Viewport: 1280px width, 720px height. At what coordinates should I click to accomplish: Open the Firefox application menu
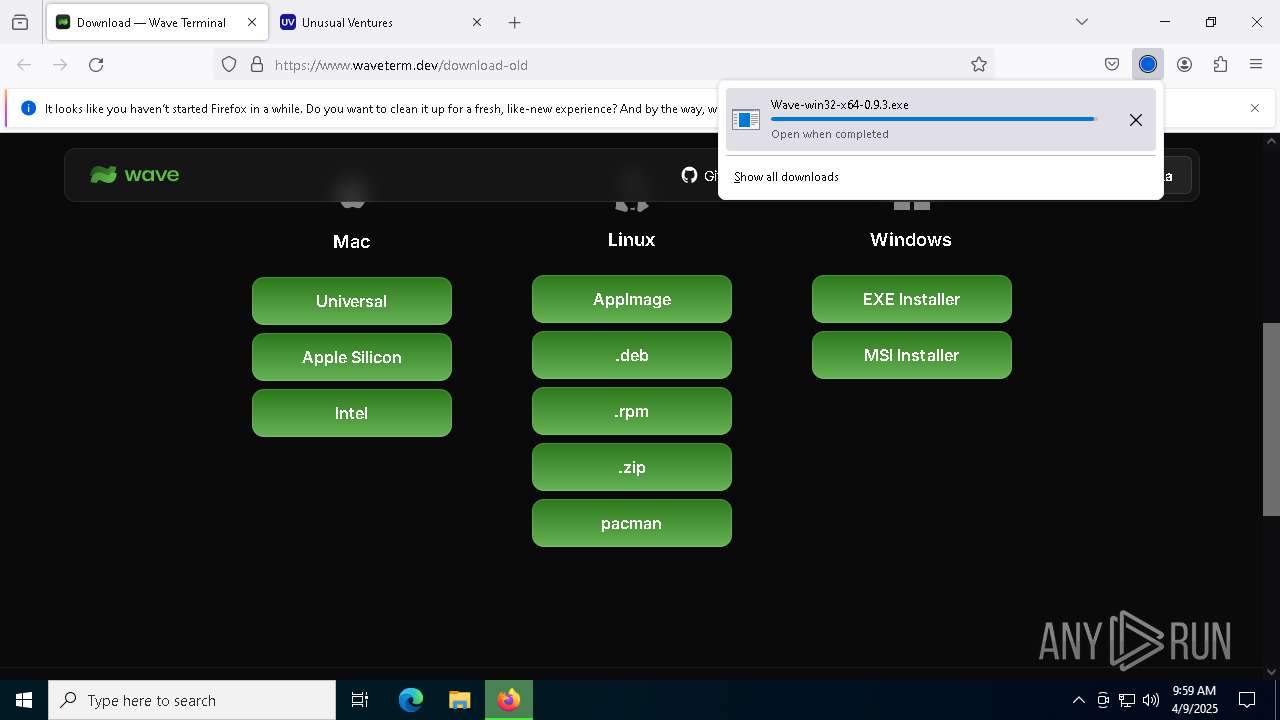[x=1256, y=65]
